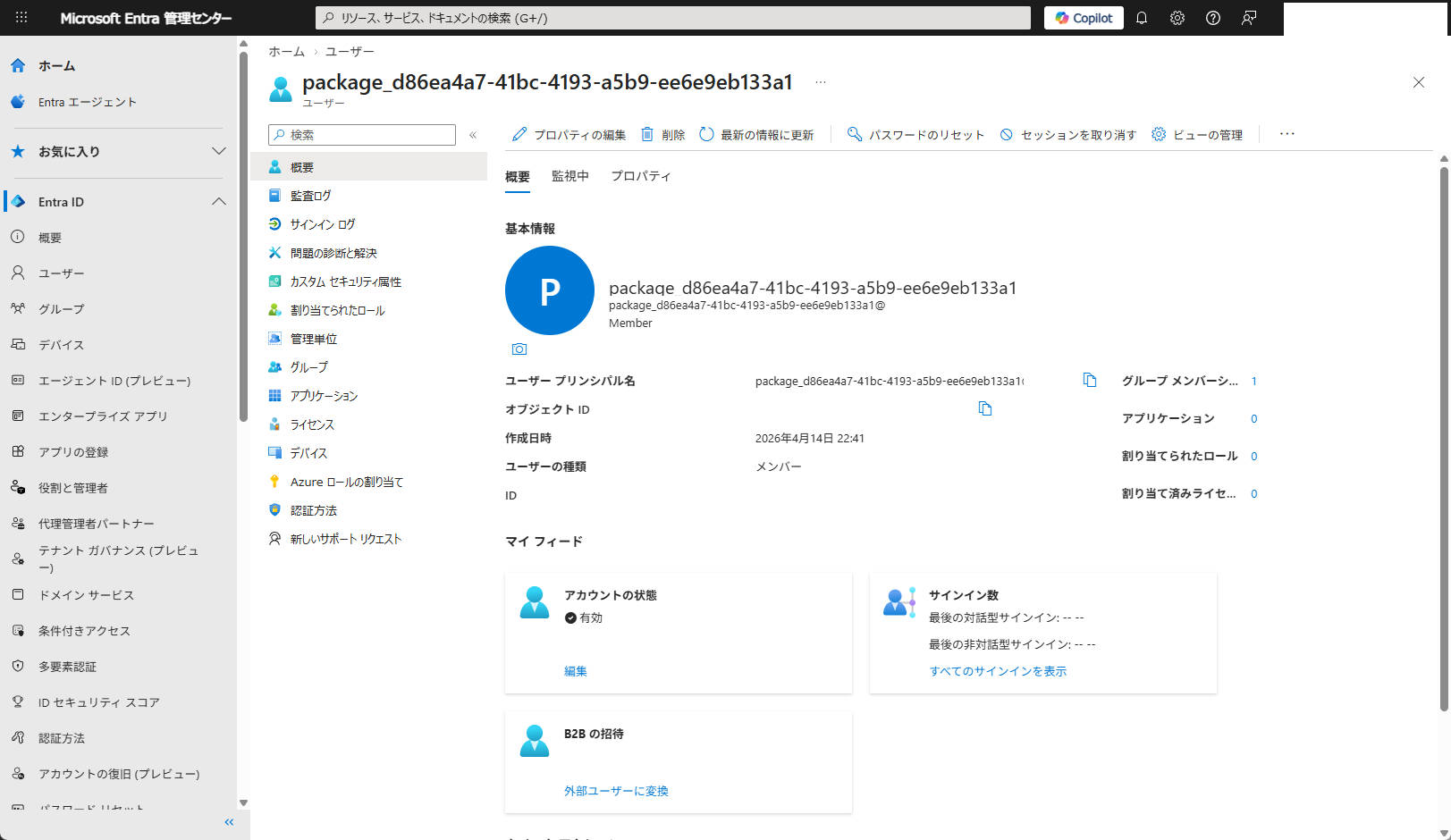Open the settings gear icon

pyautogui.click(x=1177, y=17)
